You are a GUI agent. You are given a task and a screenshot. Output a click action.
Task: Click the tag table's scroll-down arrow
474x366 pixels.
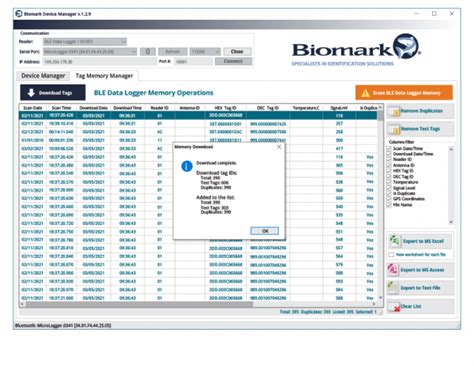pyautogui.click(x=380, y=298)
